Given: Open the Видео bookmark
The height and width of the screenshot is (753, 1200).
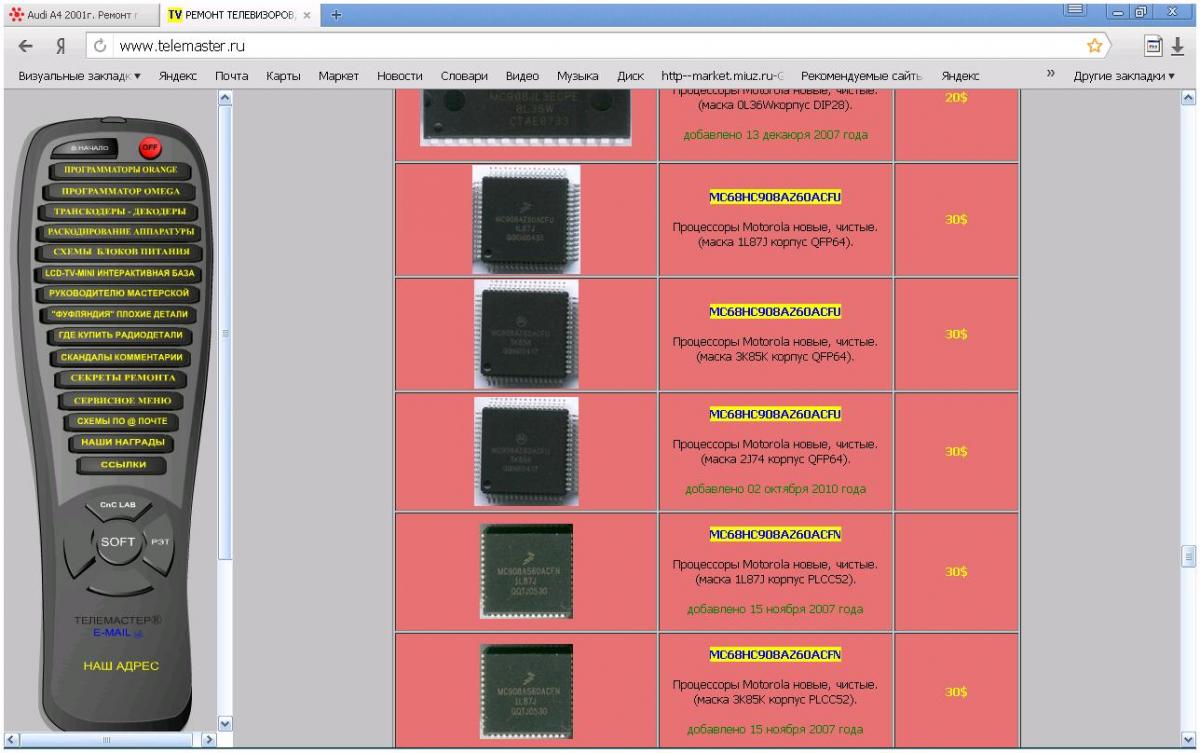Looking at the screenshot, I should (x=523, y=75).
